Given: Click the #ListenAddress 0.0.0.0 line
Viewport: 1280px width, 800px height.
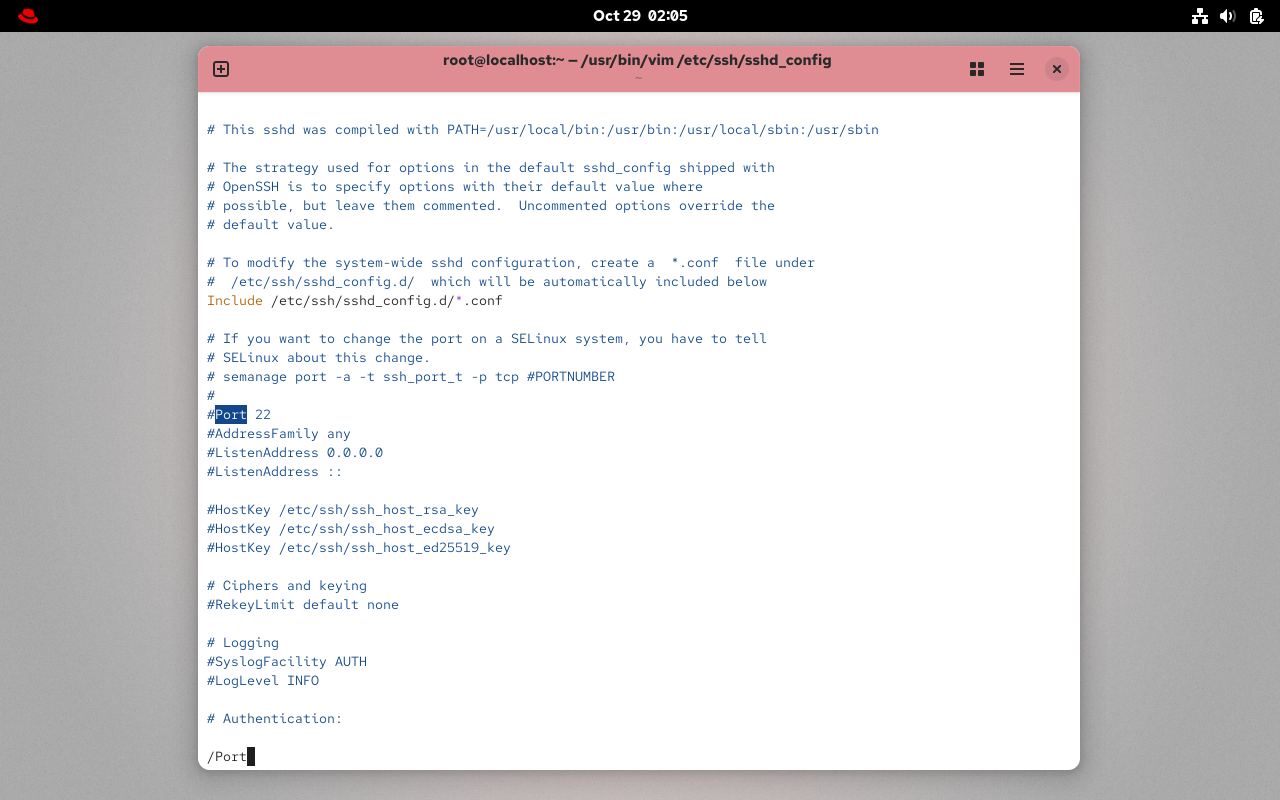Looking at the screenshot, I should pos(295,452).
